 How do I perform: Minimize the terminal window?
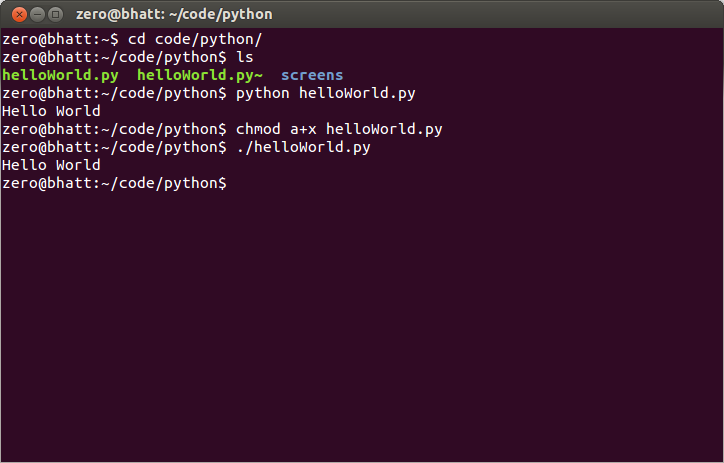click(35, 14)
